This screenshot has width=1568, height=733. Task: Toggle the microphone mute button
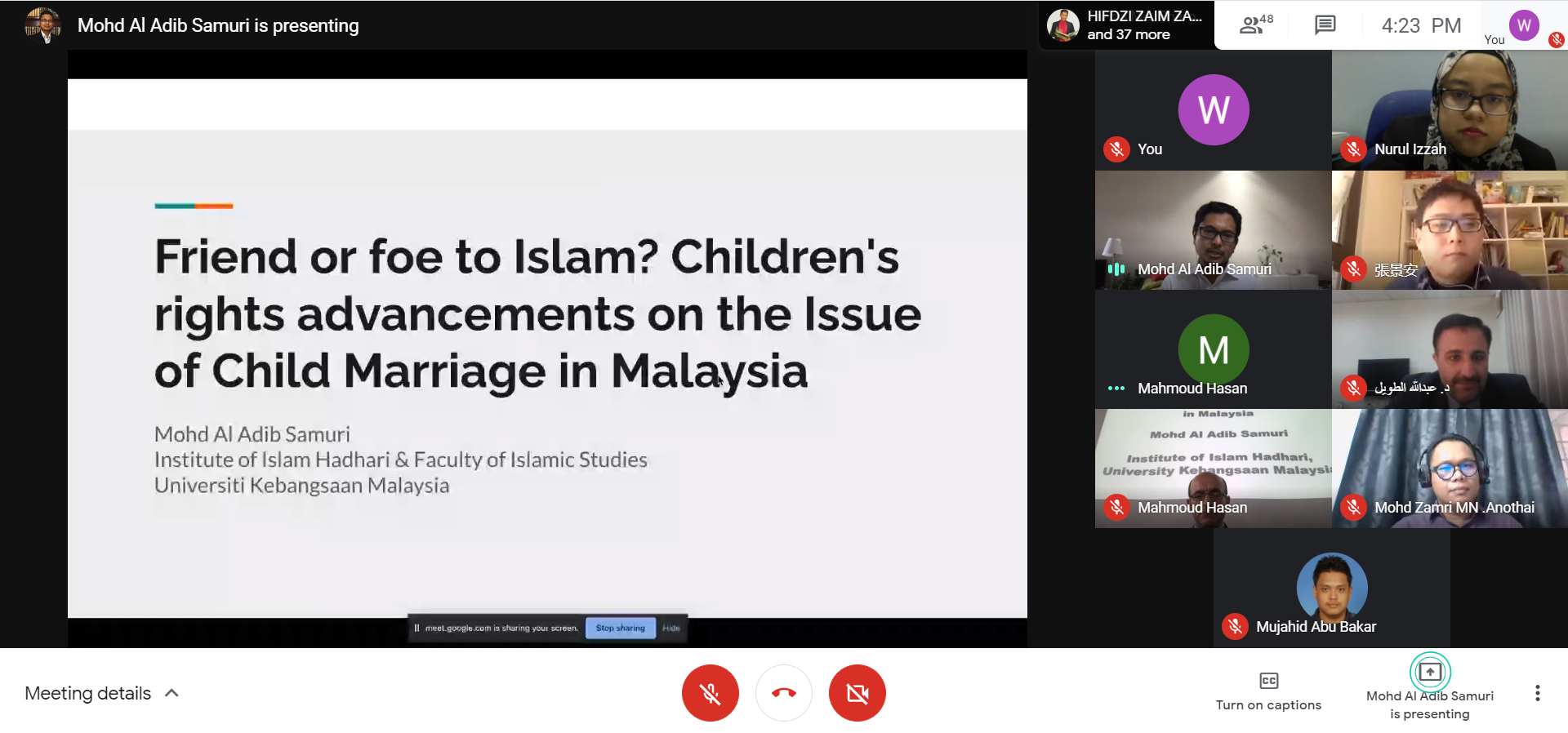[x=710, y=693]
